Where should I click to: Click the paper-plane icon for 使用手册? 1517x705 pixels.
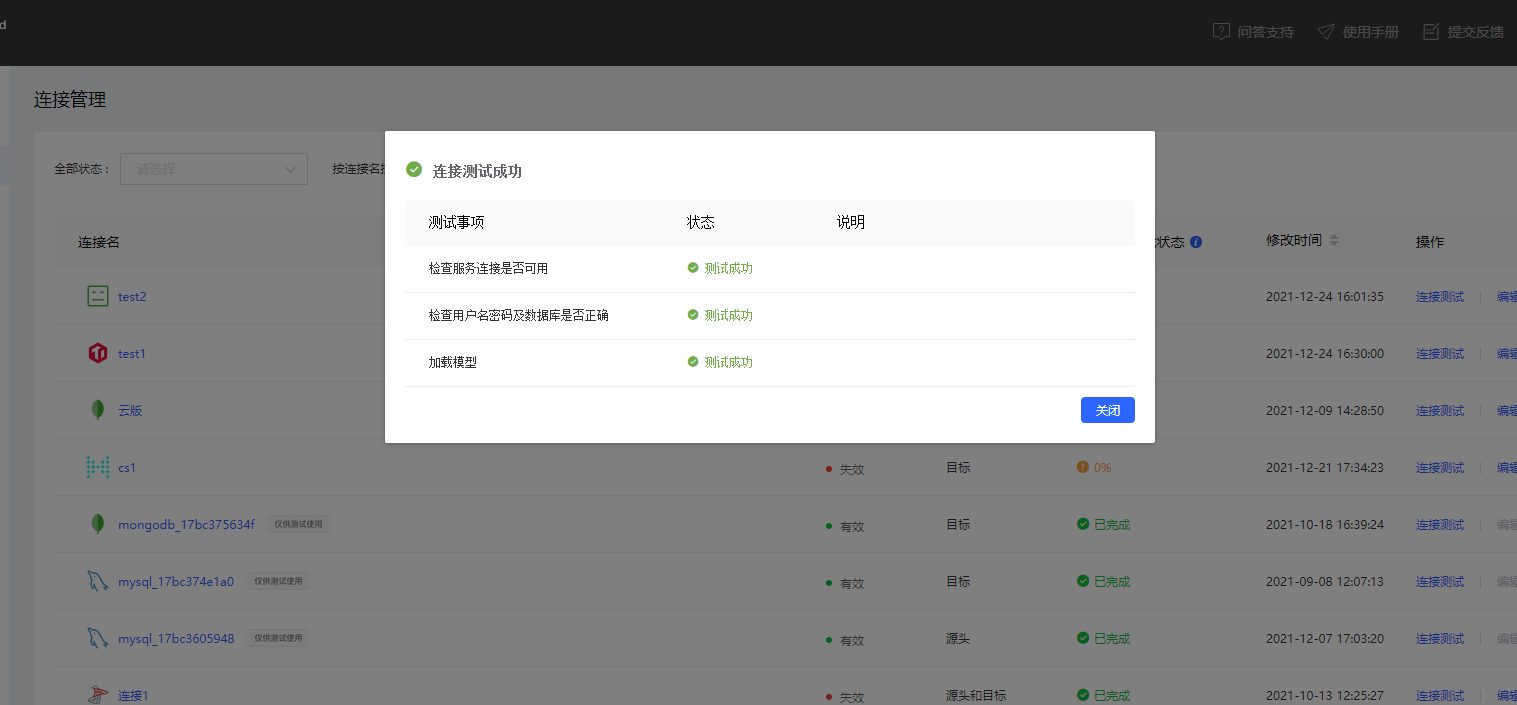click(1326, 31)
